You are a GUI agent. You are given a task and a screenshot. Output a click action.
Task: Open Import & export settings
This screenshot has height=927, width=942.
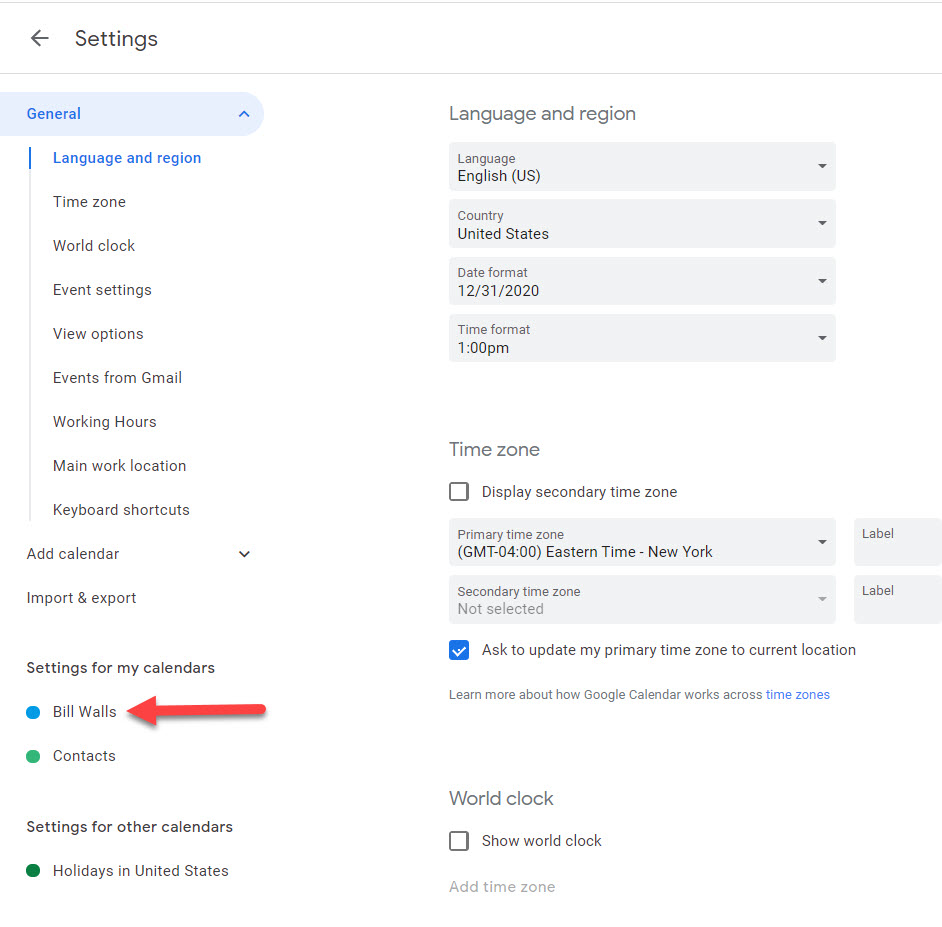click(81, 597)
